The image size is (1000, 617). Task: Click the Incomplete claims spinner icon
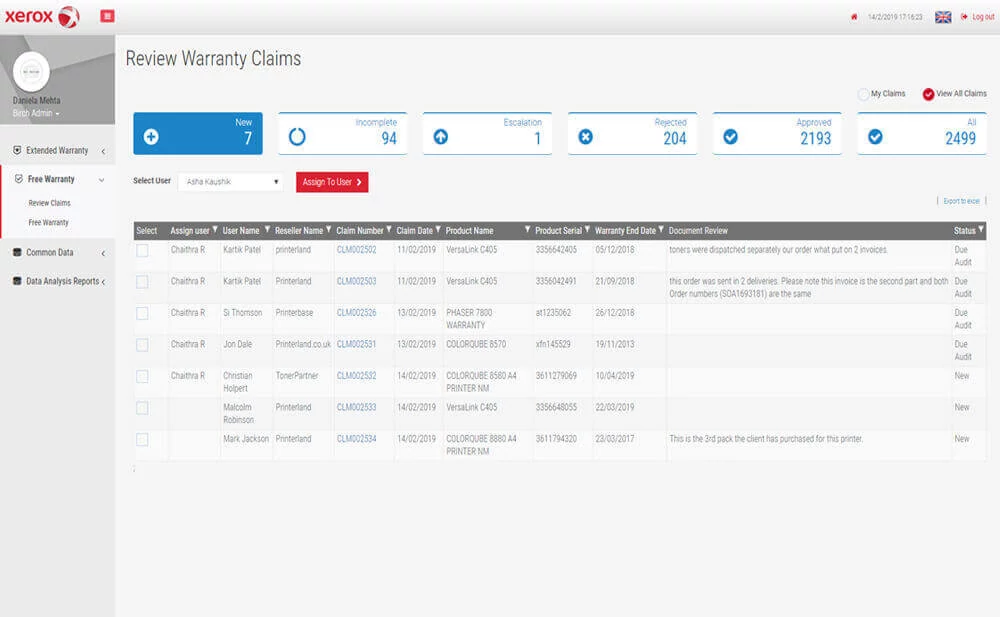[297, 137]
